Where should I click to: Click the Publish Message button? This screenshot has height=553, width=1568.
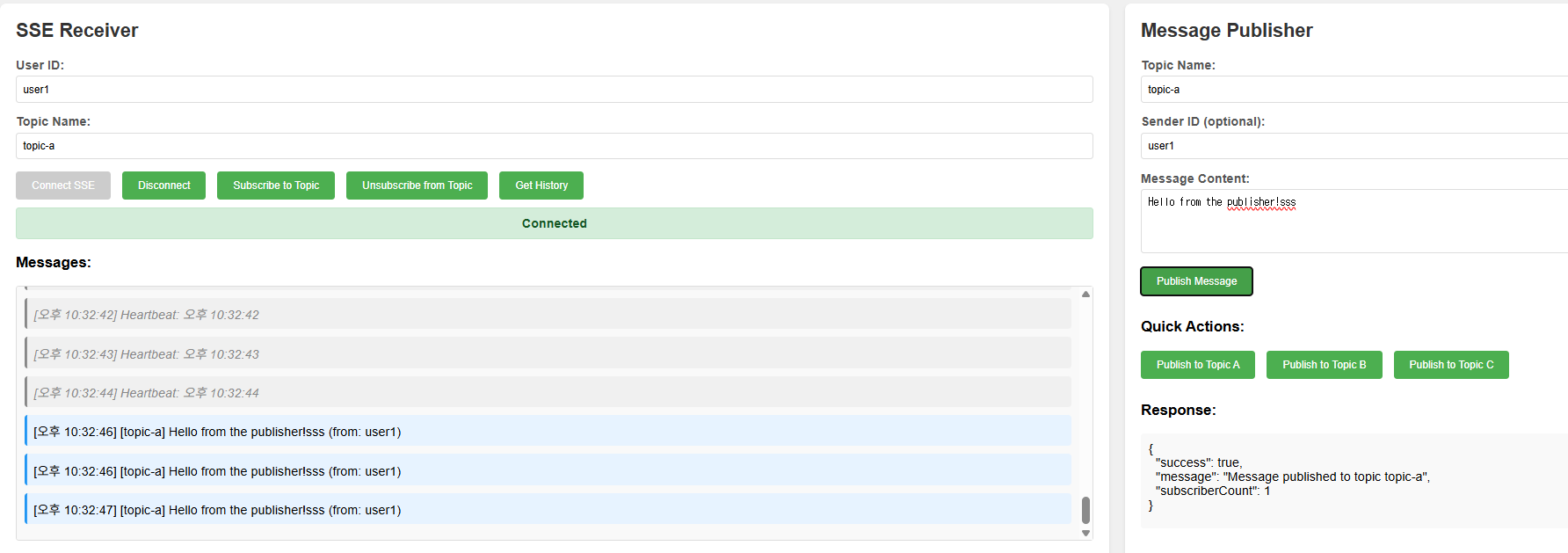(x=1196, y=281)
